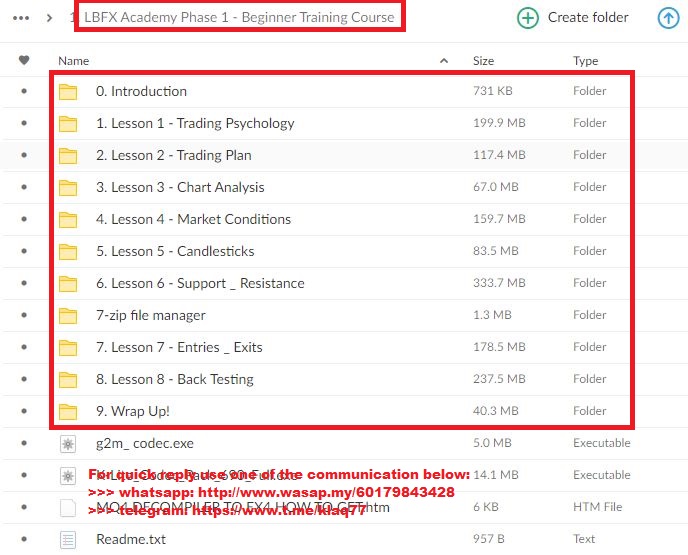Click the HTM file blank page icon
Image resolution: width=688 pixels, height=555 pixels.
click(x=68, y=508)
